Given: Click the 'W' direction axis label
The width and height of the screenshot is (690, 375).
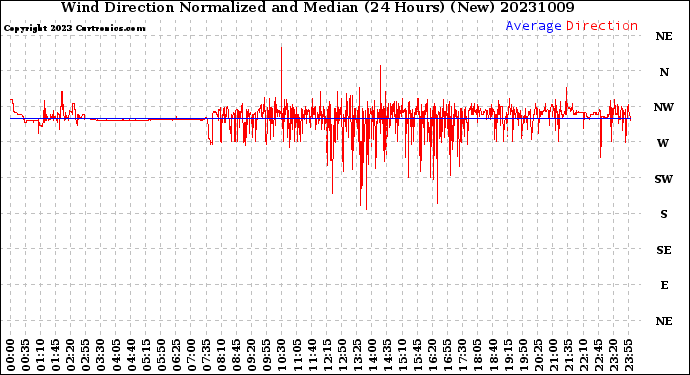Looking at the screenshot, I should [x=664, y=143].
